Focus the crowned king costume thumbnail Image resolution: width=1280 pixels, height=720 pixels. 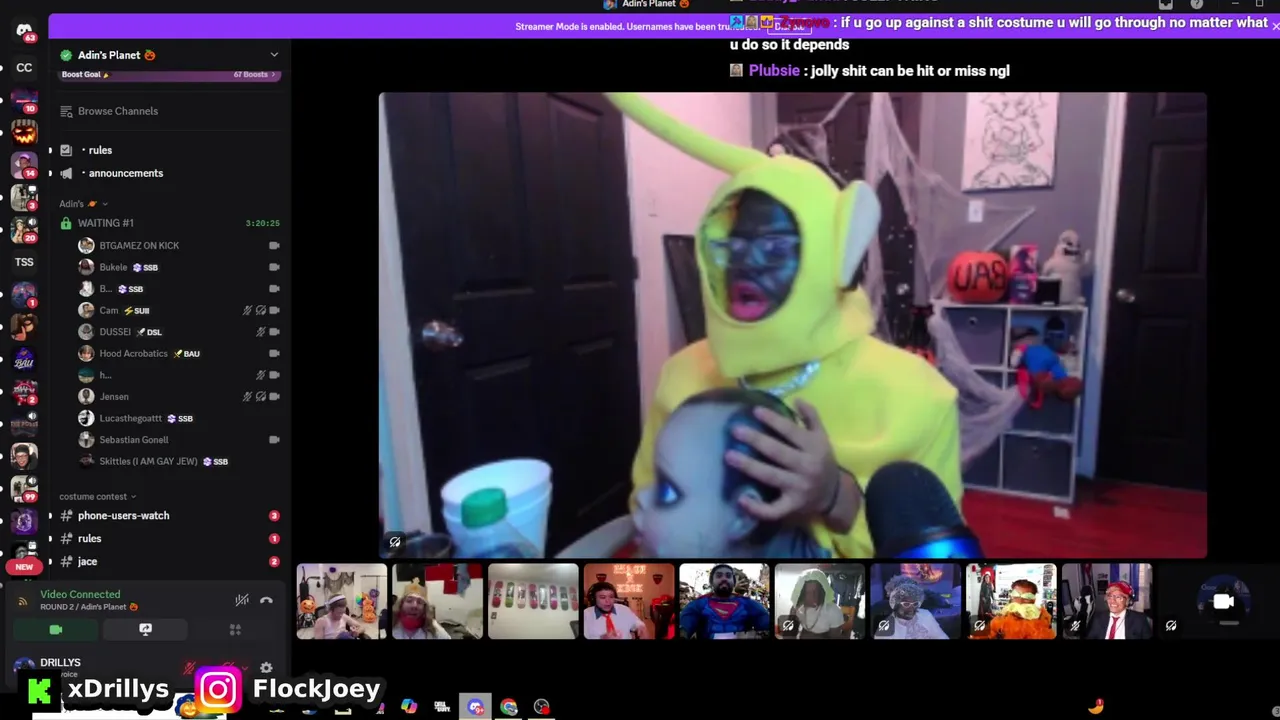point(437,601)
